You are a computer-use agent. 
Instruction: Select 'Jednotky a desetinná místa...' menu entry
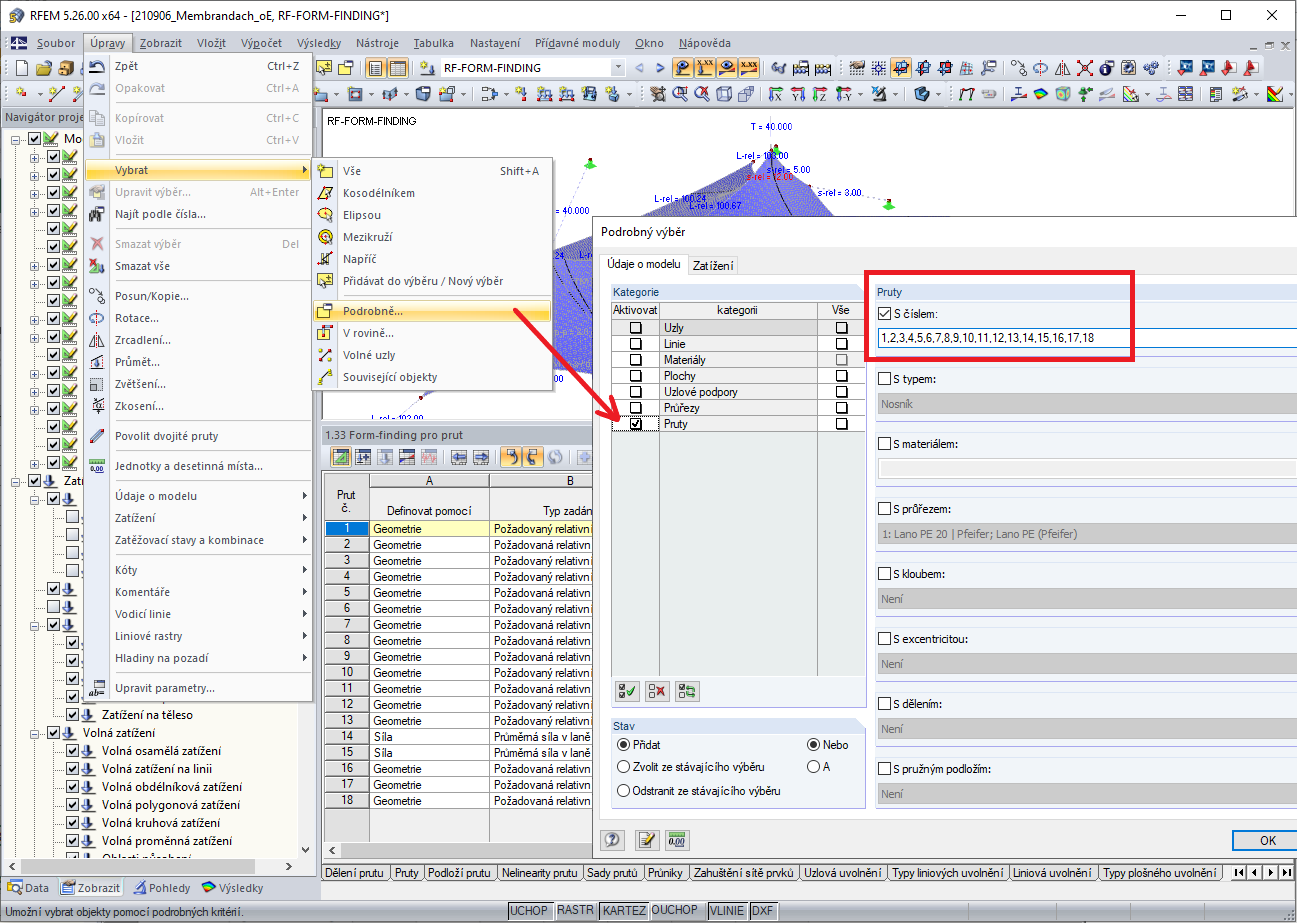[x=198, y=466]
